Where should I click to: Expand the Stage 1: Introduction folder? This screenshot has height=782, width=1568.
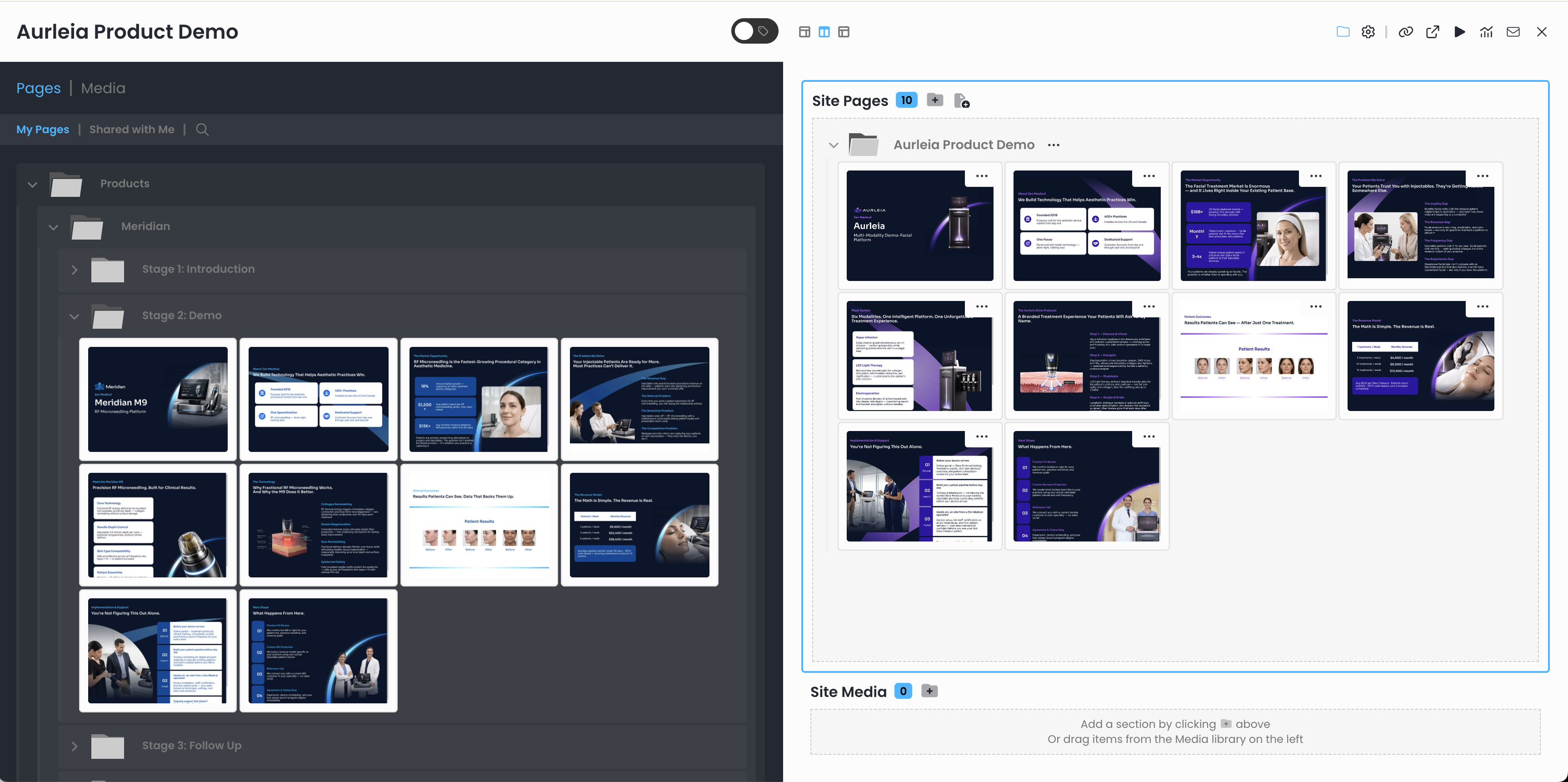(x=74, y=269)
